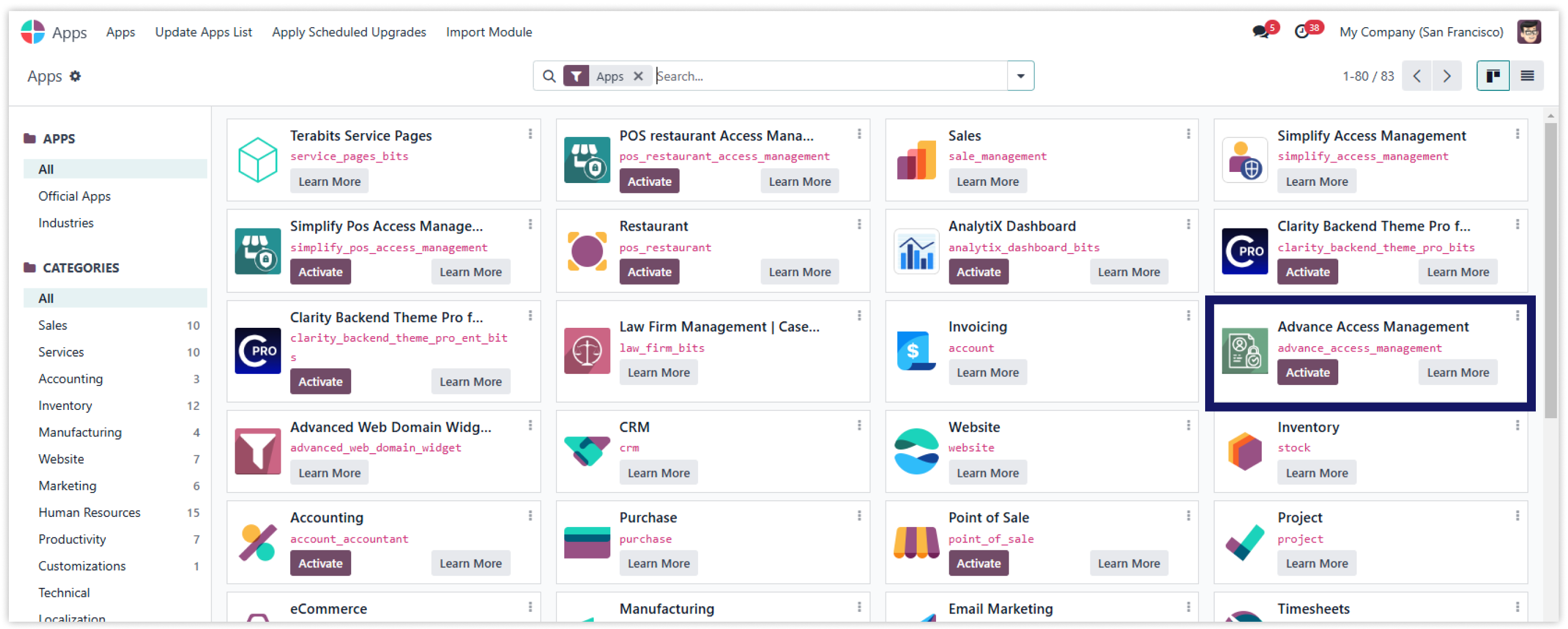Click the Simplify Access Management icon
Screen dimensions: 1568x629
pyautogui.click(x=1245, y=160)
